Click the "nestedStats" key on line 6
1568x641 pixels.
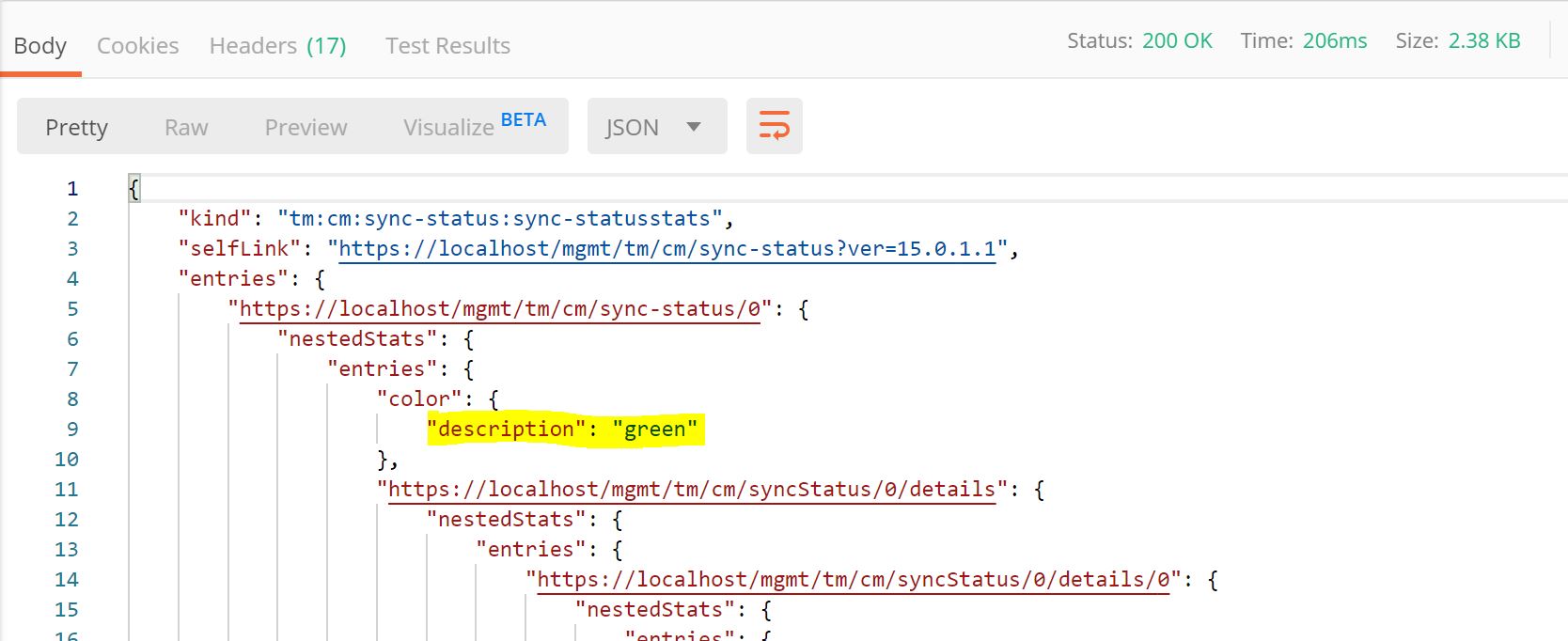click(357, 338)
